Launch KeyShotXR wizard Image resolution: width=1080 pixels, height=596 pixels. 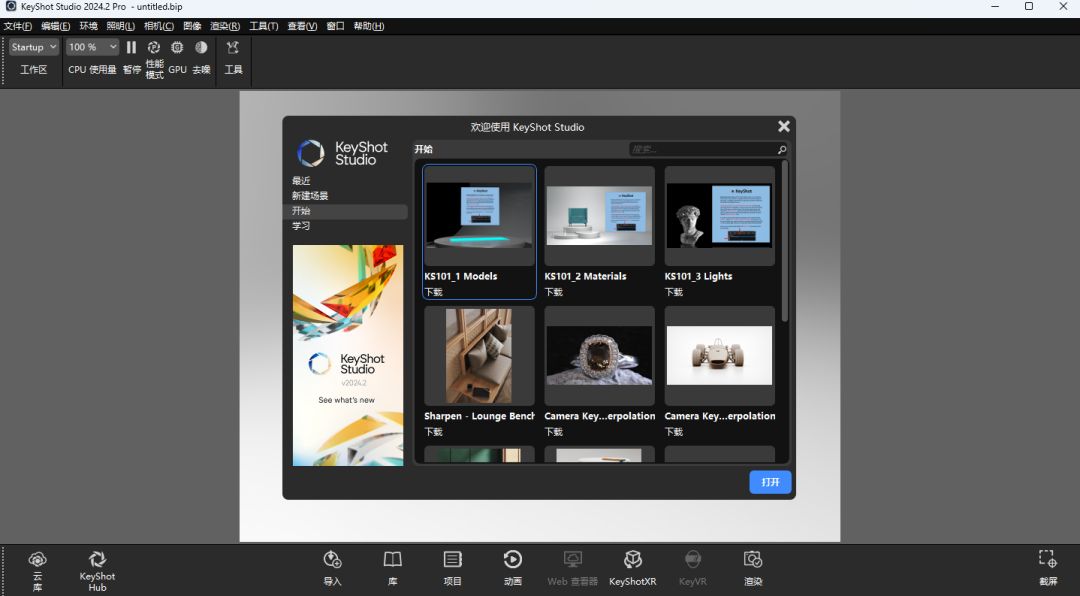[632, 559]
